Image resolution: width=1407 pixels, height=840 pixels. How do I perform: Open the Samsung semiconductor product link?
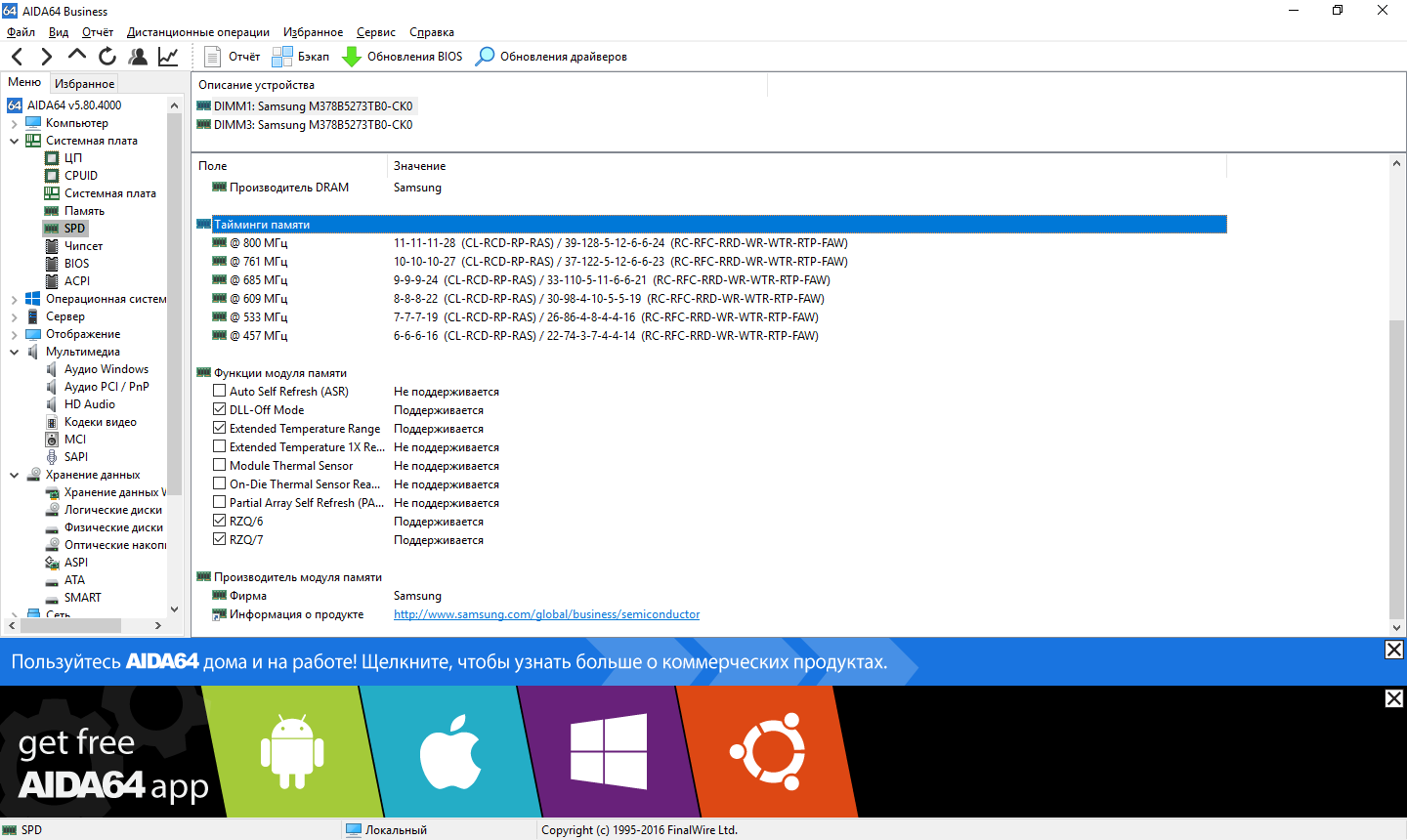pos(546,614)
